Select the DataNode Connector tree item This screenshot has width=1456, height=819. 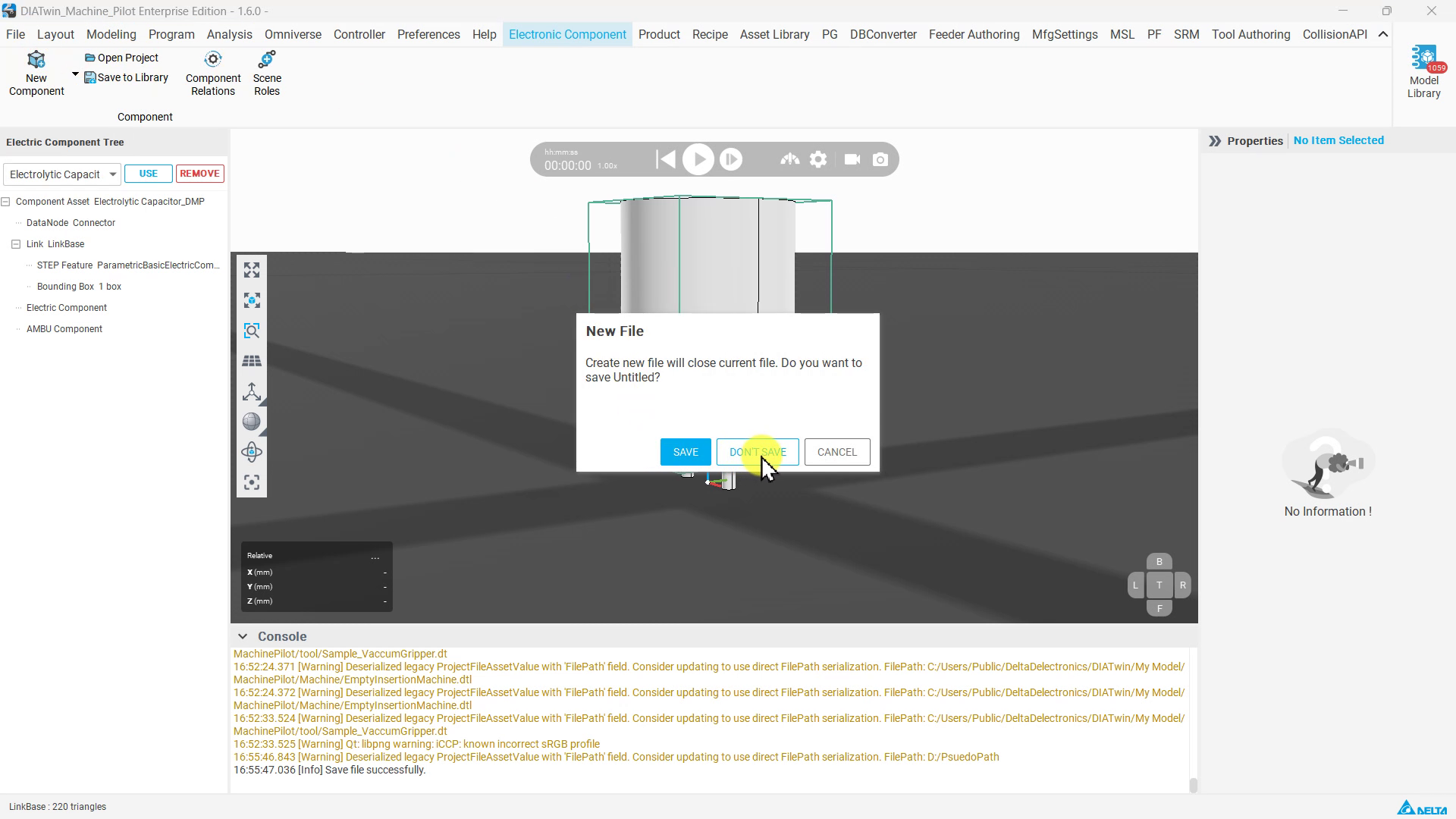(x=71, y=223)
